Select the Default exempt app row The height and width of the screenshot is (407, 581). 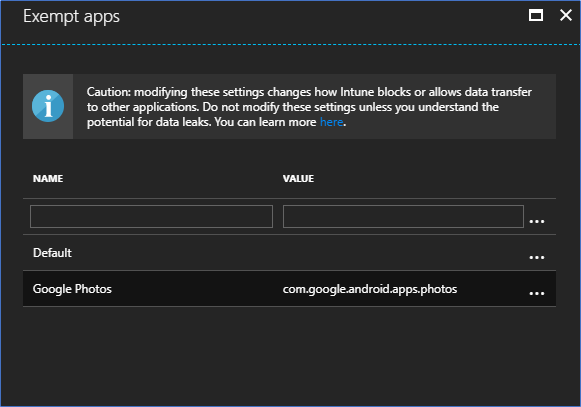[x=289, y=253]
